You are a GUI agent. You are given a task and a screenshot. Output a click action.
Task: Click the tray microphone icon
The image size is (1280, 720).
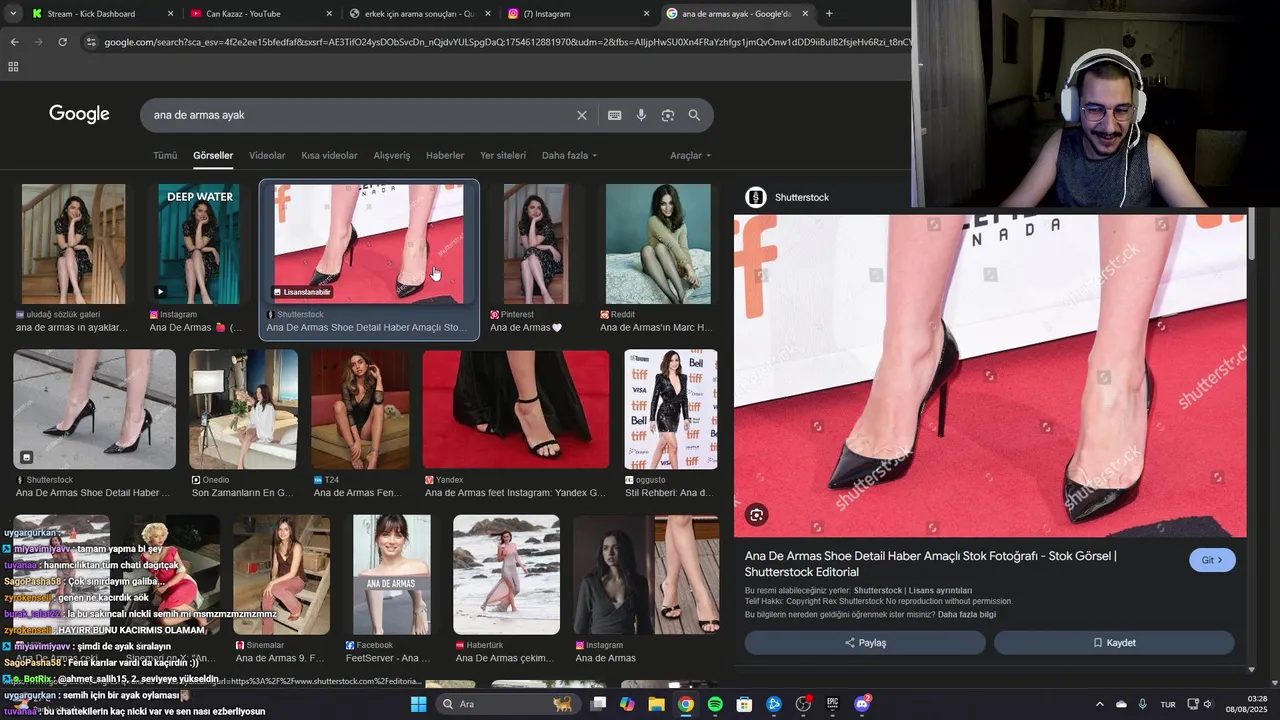click(1142, 704)
